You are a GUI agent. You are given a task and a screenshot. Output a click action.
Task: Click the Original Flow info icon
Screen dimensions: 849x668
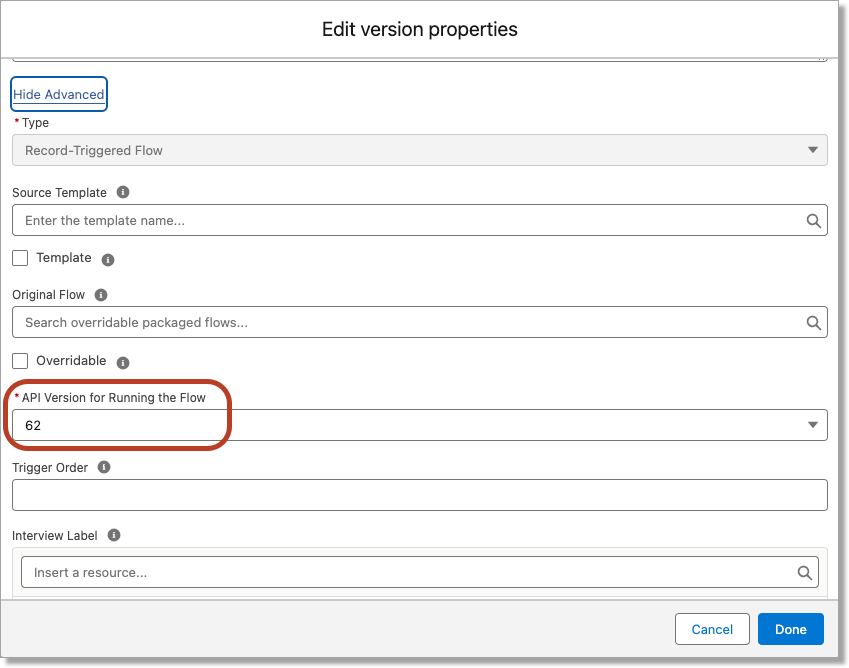point(101,295)
